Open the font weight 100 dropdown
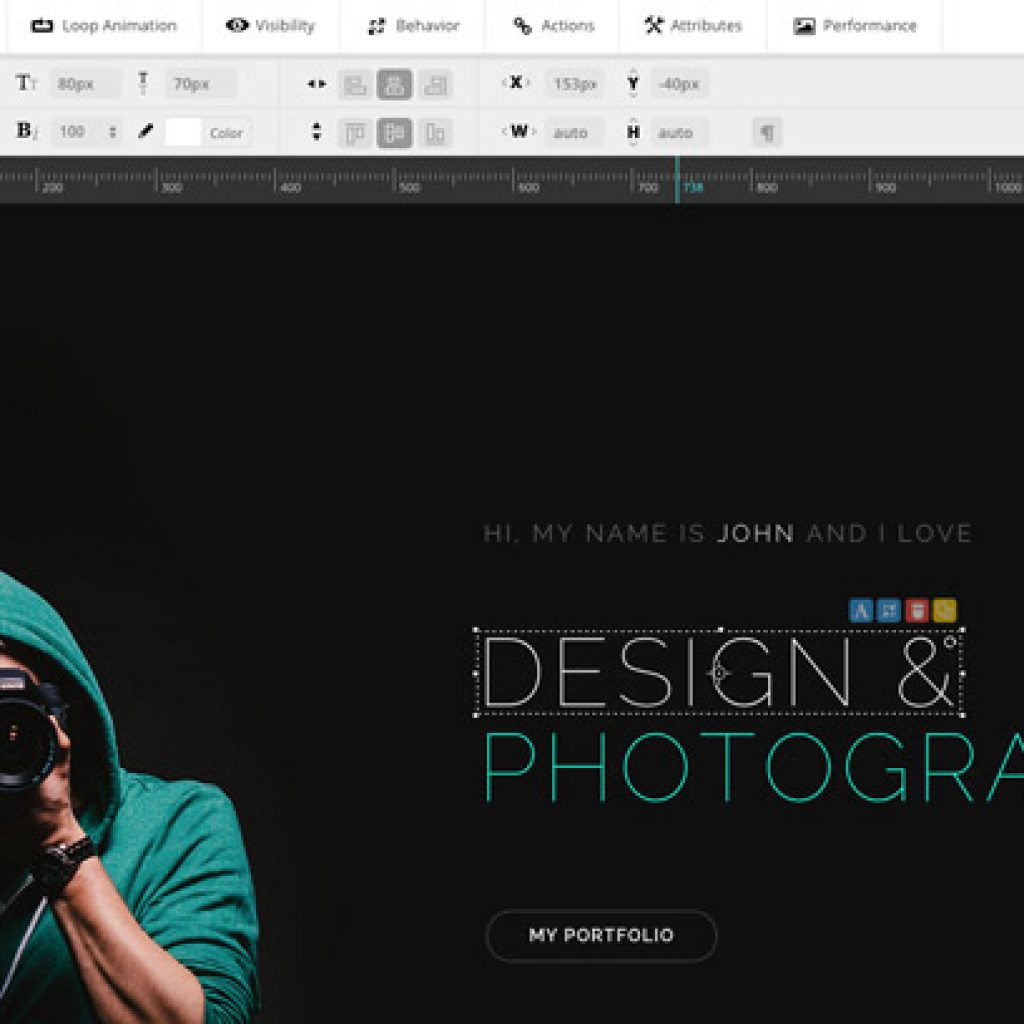 pyautogui.click(x=86, y=132)
